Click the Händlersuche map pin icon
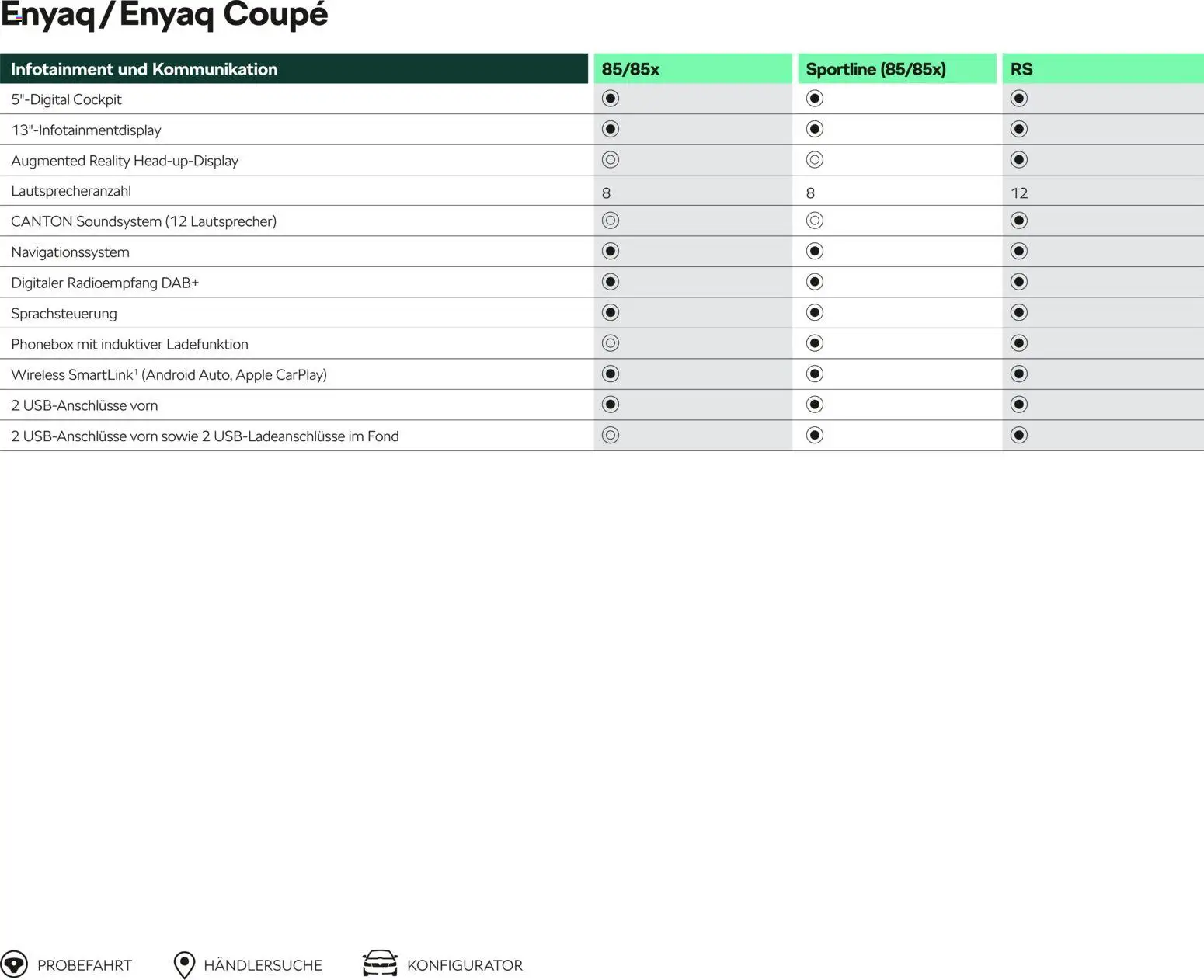 click(x=184, y=964)
